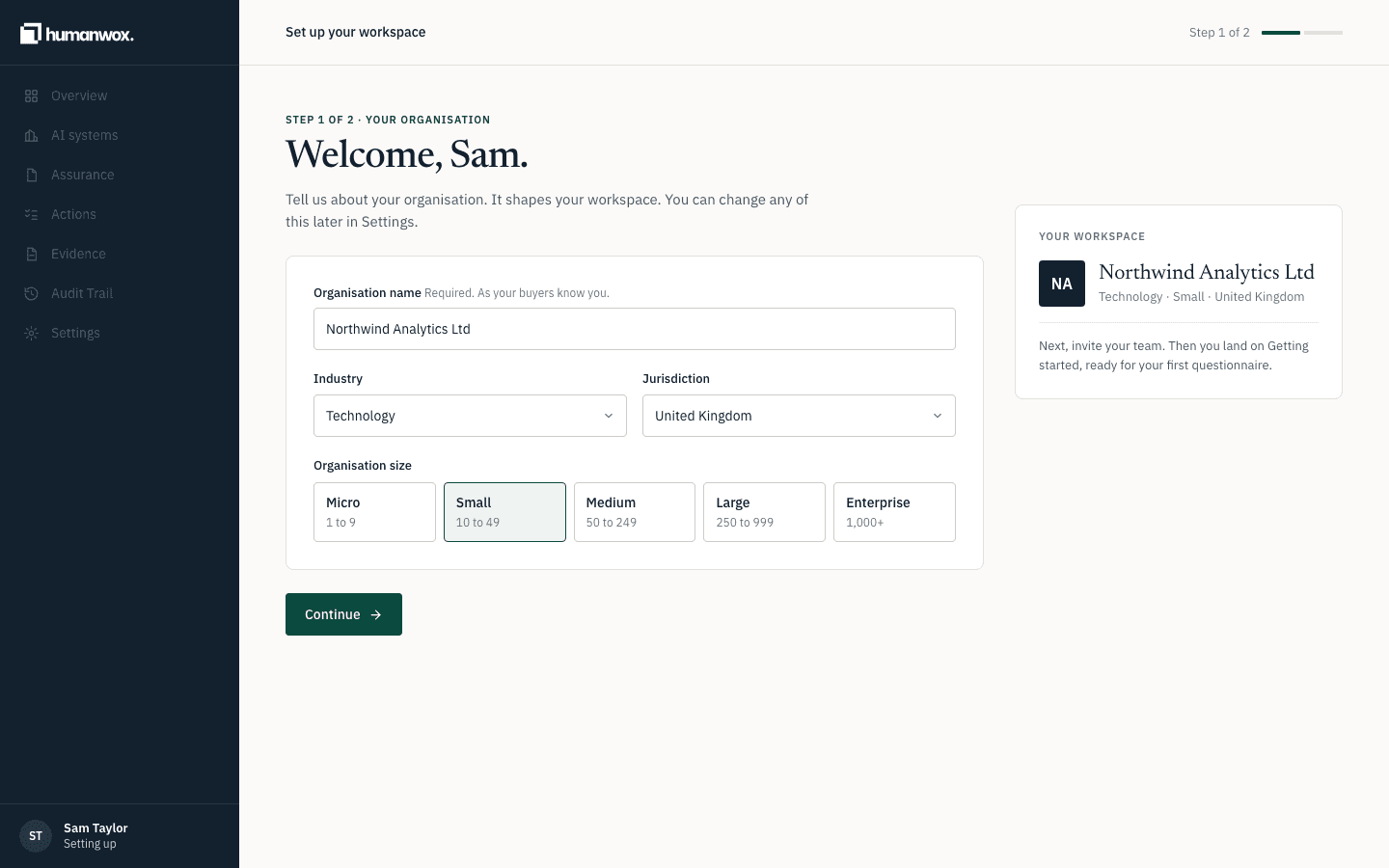Click the NA workspace avatar tile

coord(1062,284)
